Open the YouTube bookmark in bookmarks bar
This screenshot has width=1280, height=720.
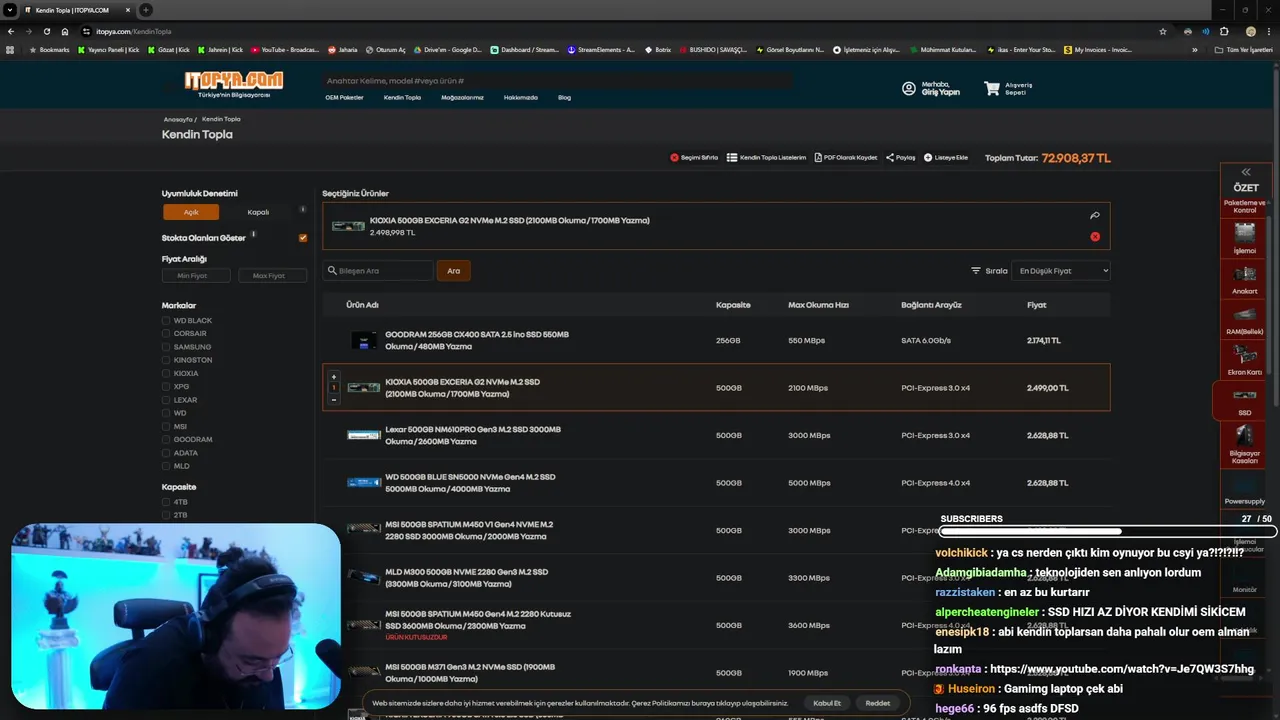[x=285, y=49]
